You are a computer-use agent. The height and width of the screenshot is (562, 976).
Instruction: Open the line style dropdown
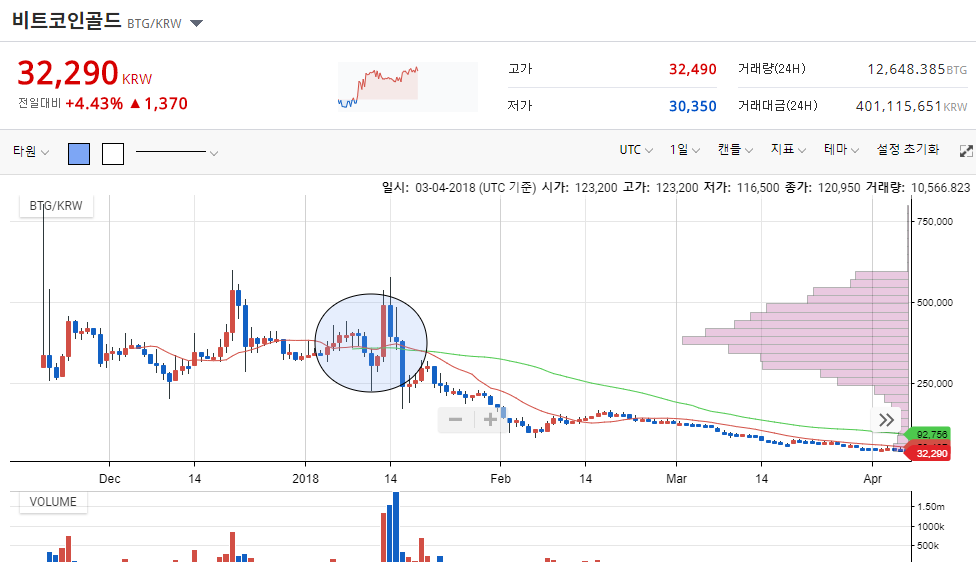click(x=177, y=152)
